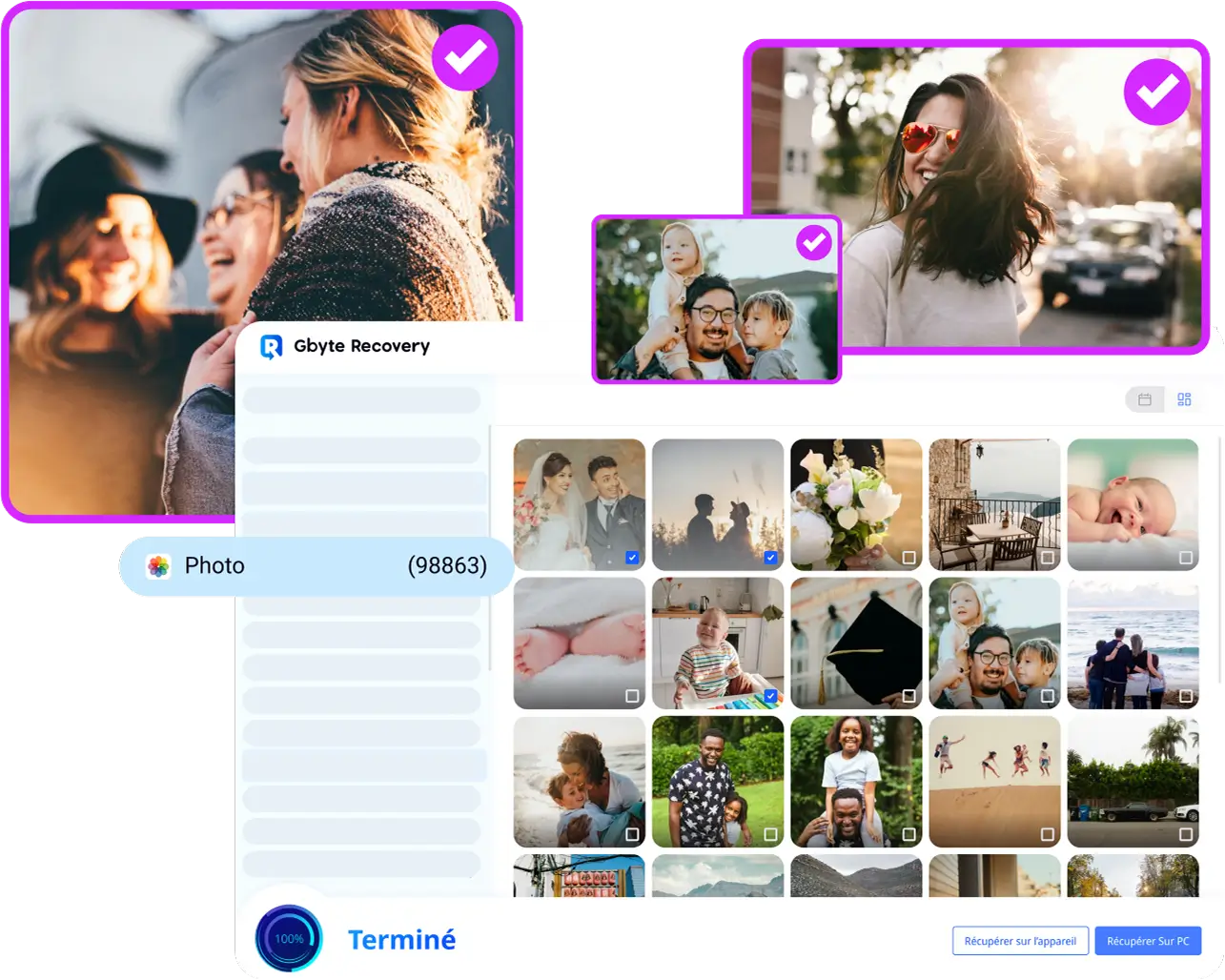Screen dimensions: 1225x980
Task: Uncheck the wedding couple photo checkbox
Action: 632,558
